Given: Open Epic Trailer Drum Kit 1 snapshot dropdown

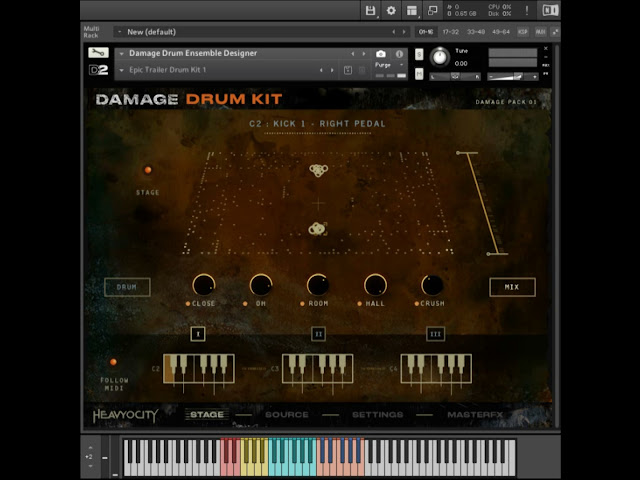Looking at the screenshot, I should pyautogui.click(x=121, y=70).
